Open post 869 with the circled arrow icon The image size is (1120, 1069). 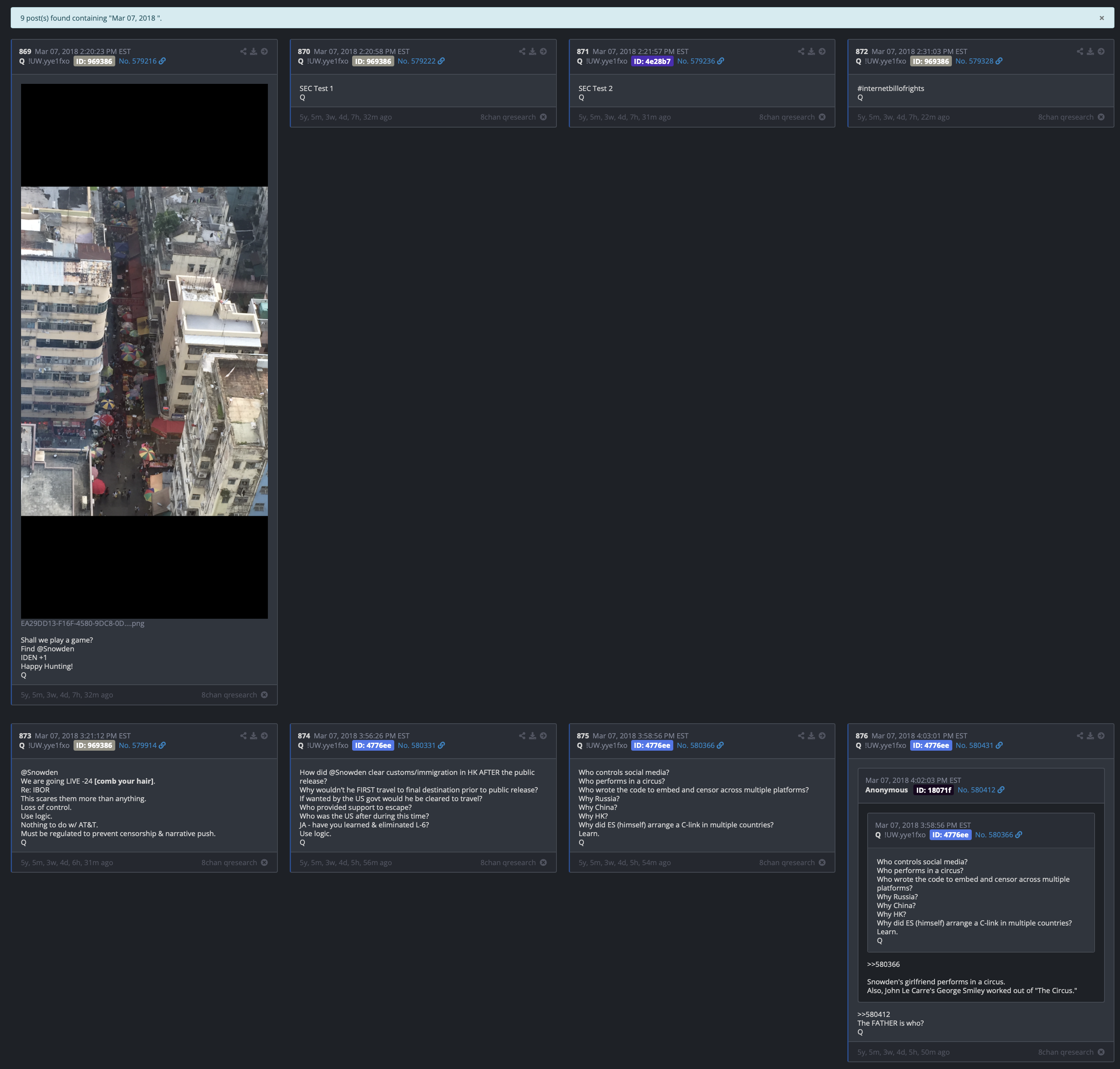(x=264, y=51)
